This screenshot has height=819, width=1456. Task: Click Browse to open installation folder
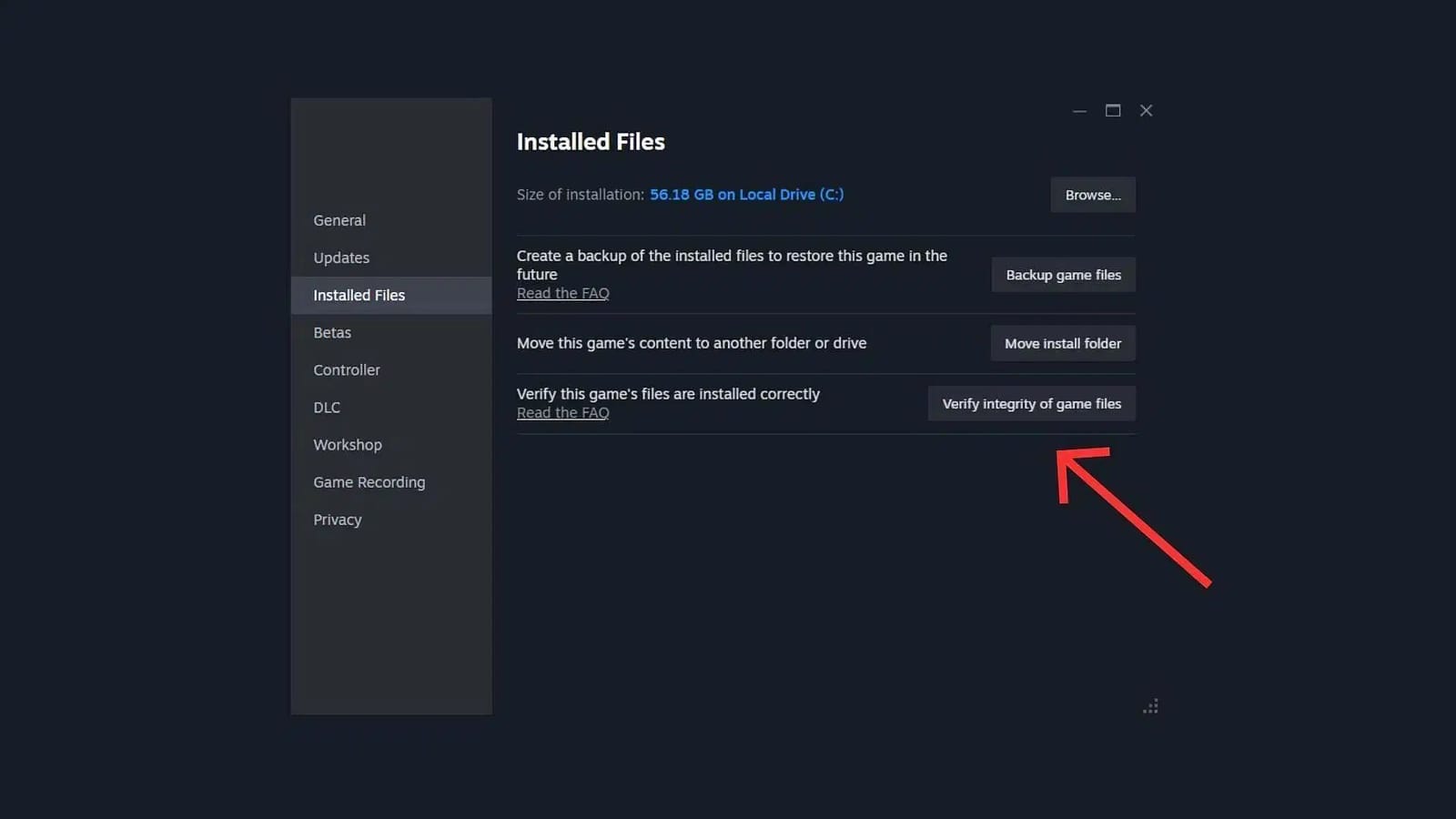[1092, 195]
